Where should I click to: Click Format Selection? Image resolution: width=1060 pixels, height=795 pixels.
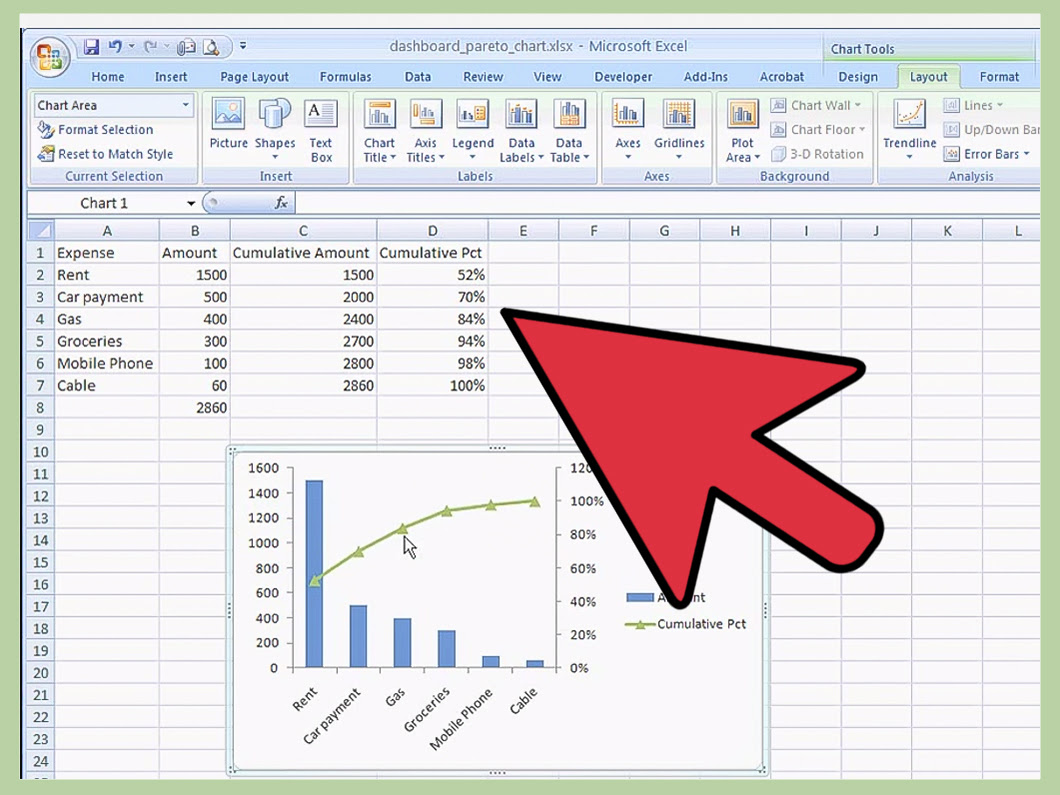point(96,129)
